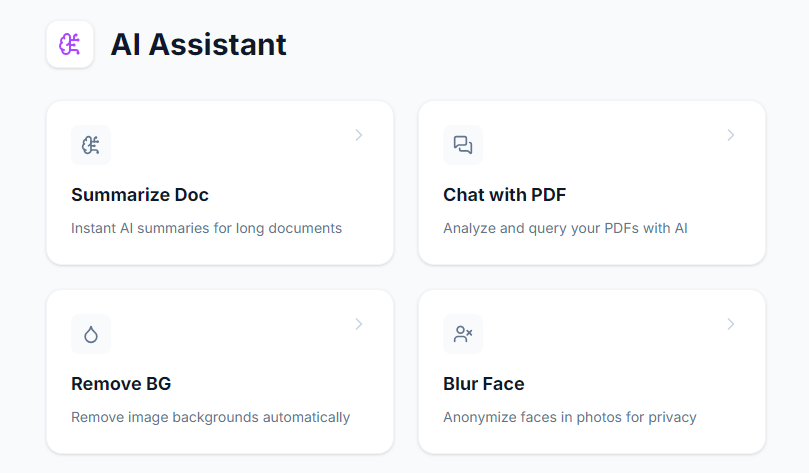This screenshot has height=473, width=809.
Task: Expand the Chat with PDF chevron arrow
Action: tap(731, 135)
